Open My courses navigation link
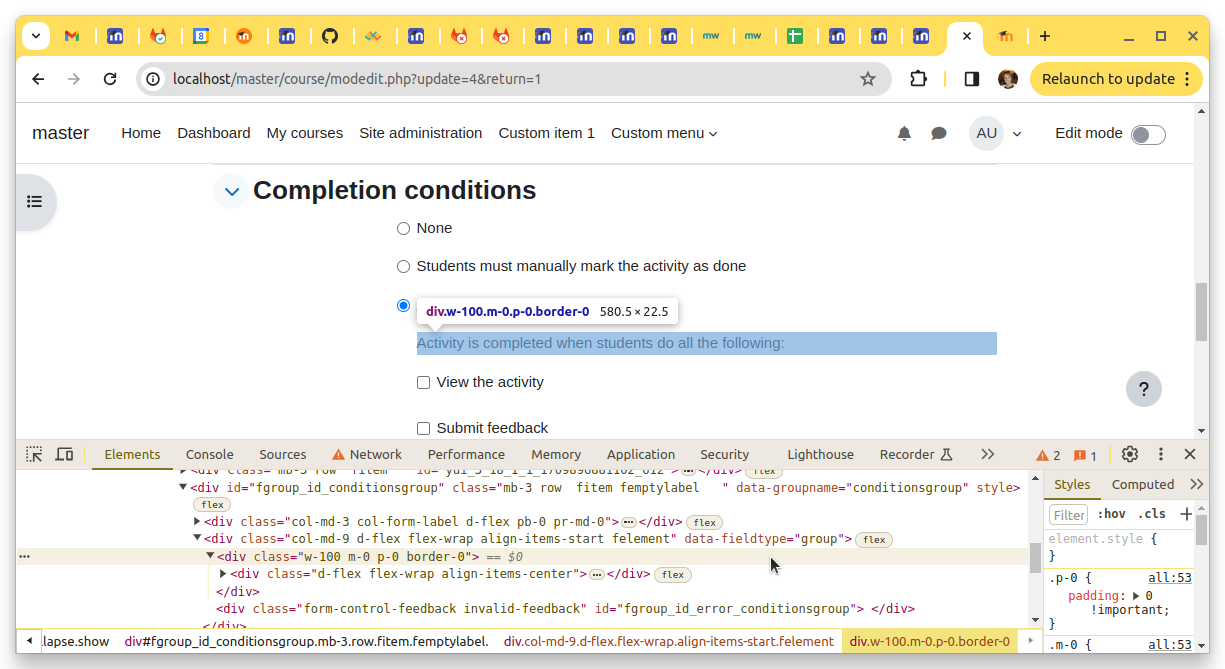 305,133
